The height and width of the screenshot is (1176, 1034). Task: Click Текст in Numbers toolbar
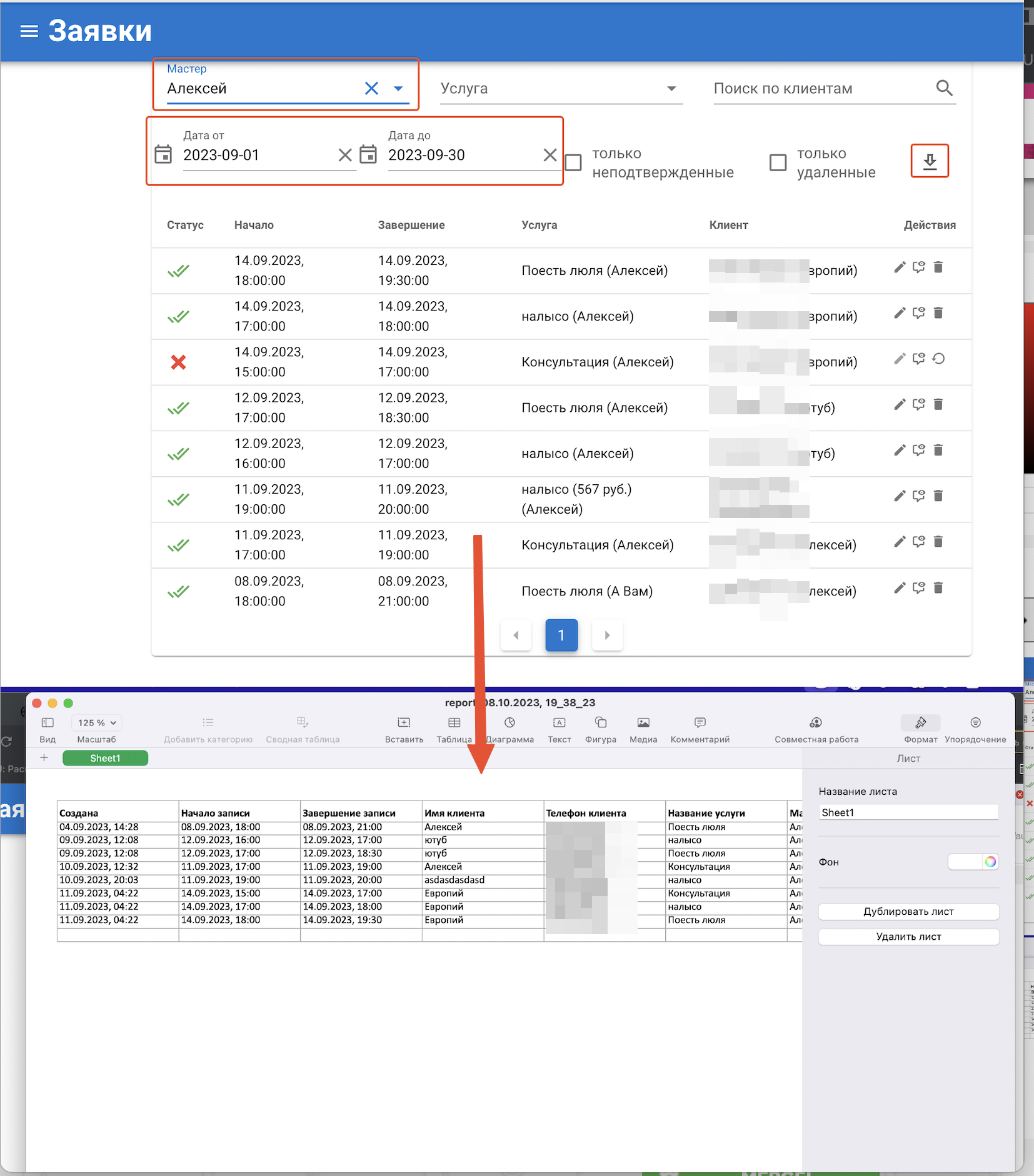coord(560,729)
